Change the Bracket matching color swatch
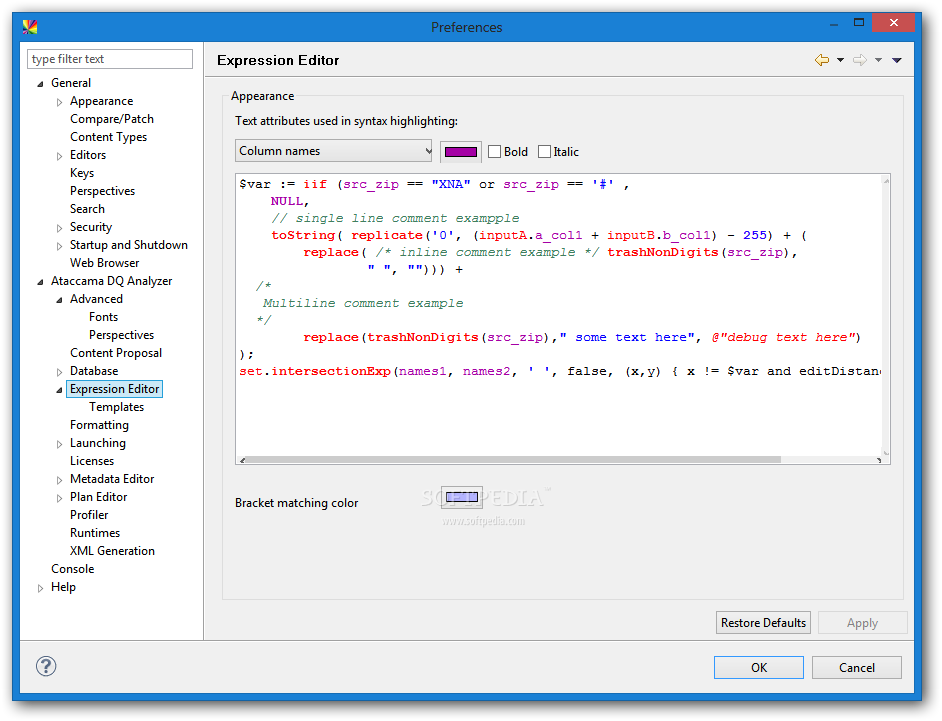This screenshot has width=942, height=721. (x=461, y=497)
